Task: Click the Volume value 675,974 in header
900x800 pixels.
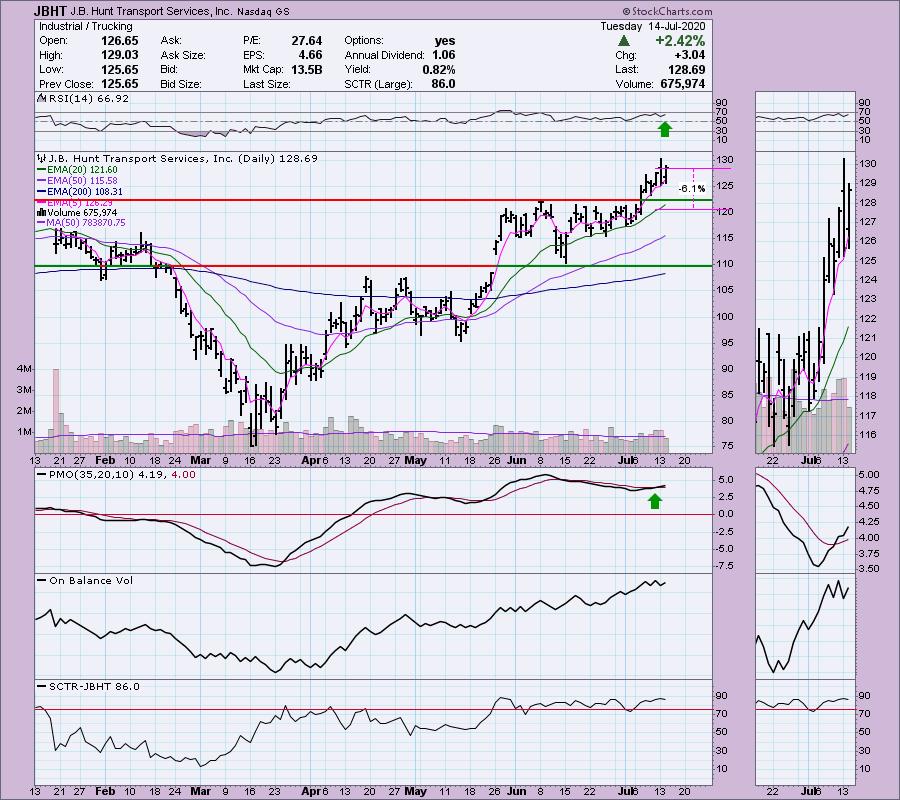Action: 681,84
